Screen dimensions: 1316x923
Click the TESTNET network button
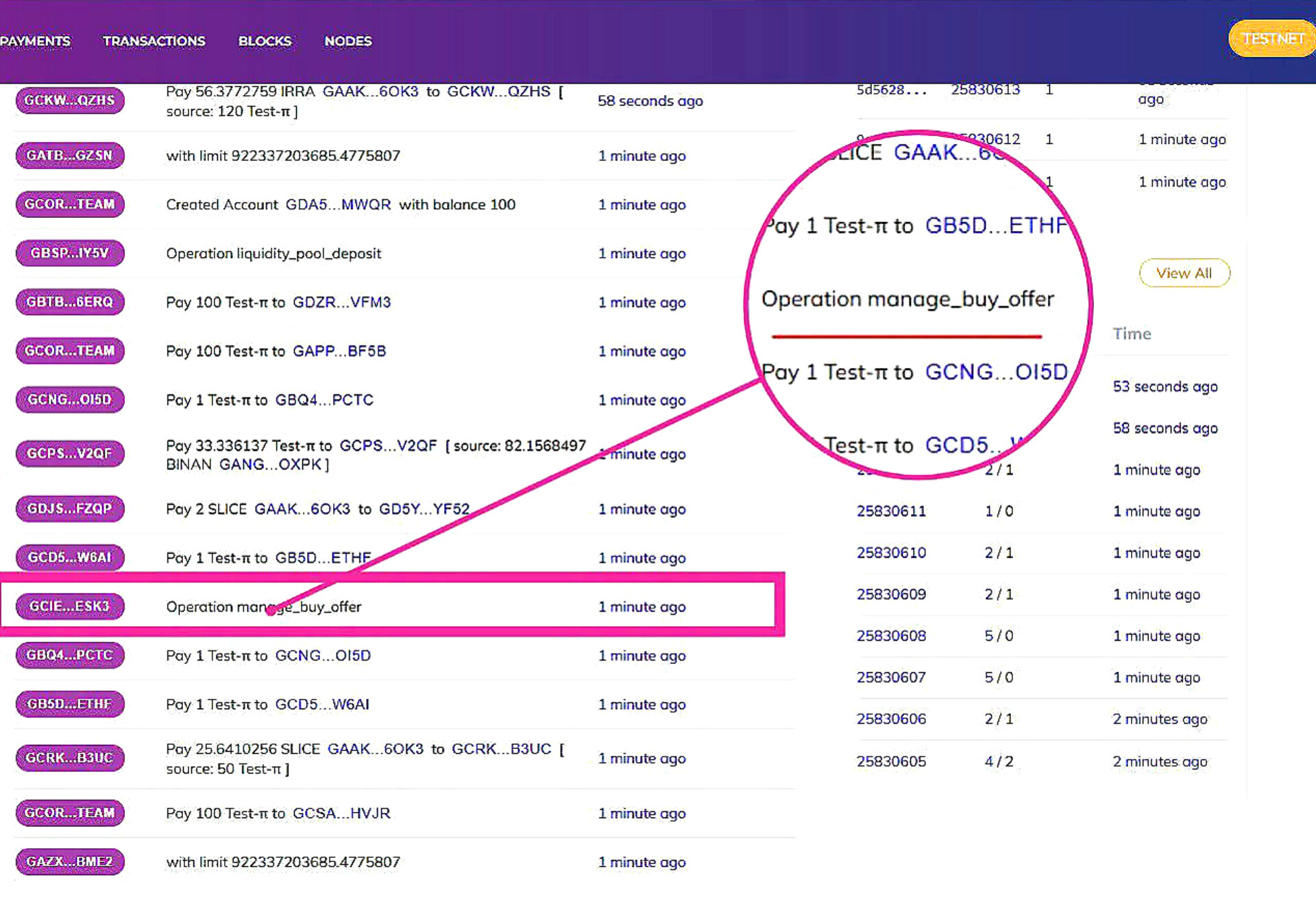coord(1271,38)
